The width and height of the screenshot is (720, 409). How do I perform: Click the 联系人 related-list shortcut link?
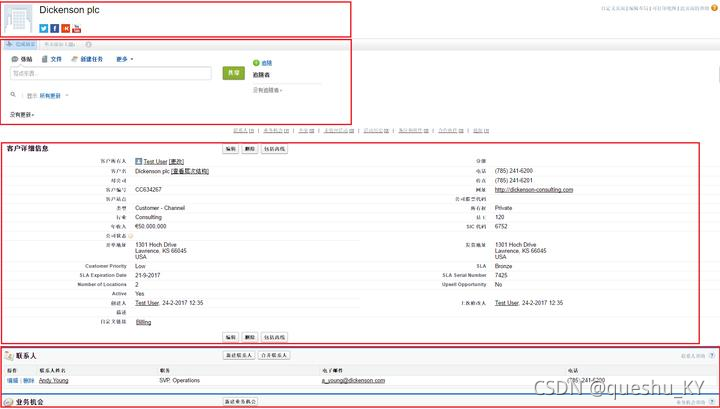pyautogui.click(x=243, y=131)
